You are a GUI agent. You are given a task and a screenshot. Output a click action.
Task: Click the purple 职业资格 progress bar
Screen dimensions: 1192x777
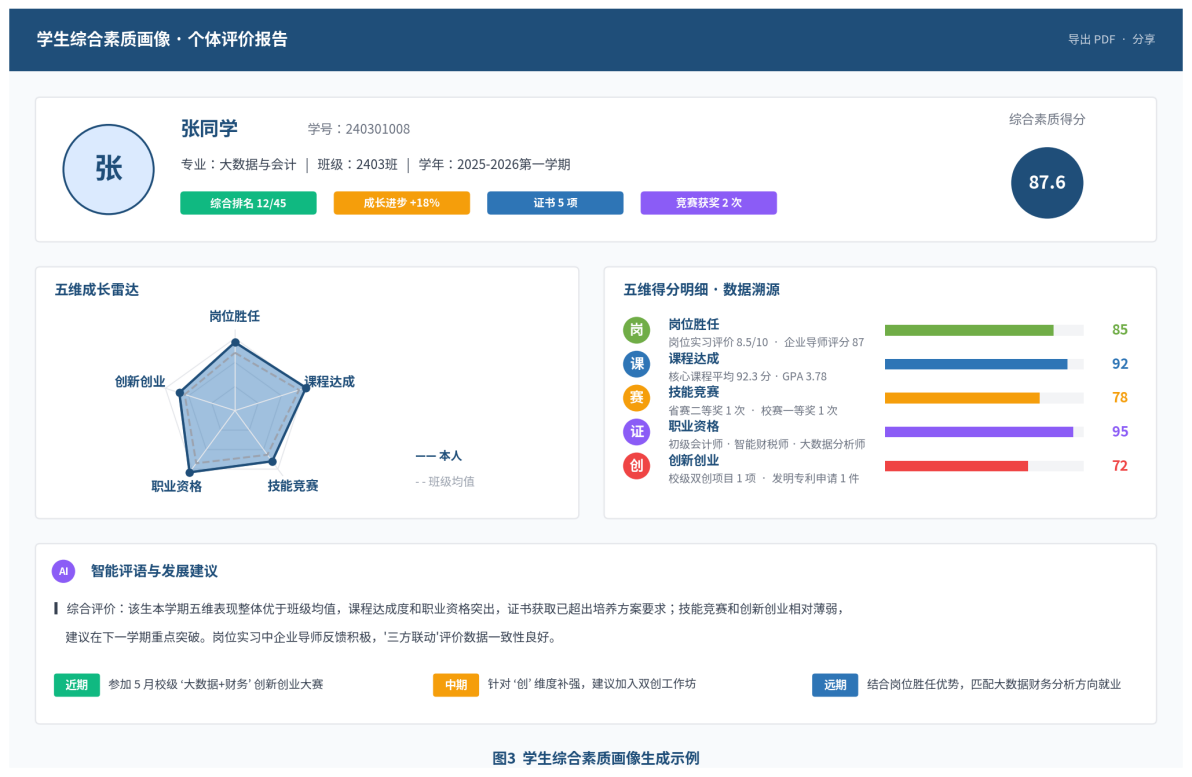coord(984,432)
